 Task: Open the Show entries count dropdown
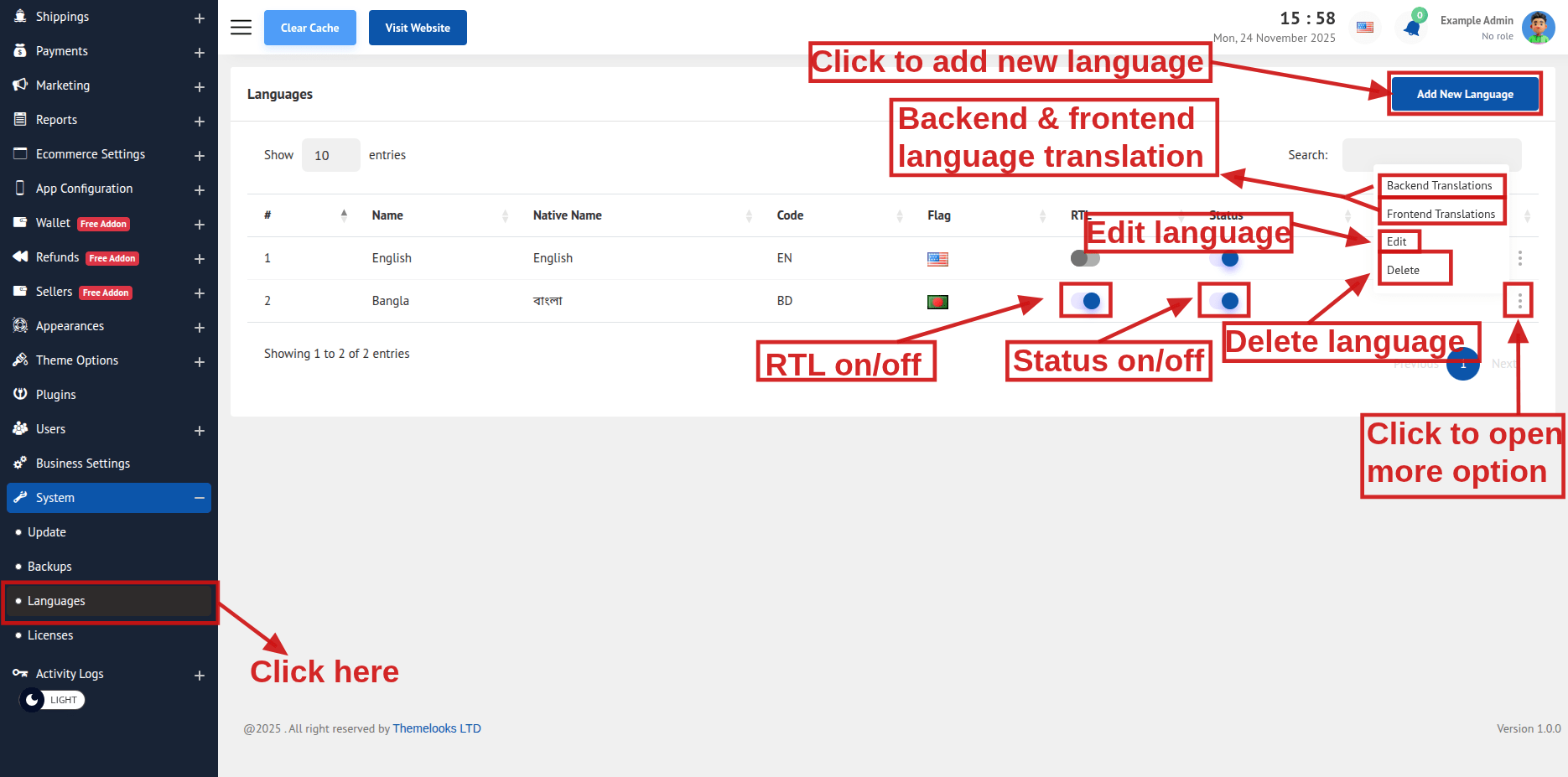330,155
